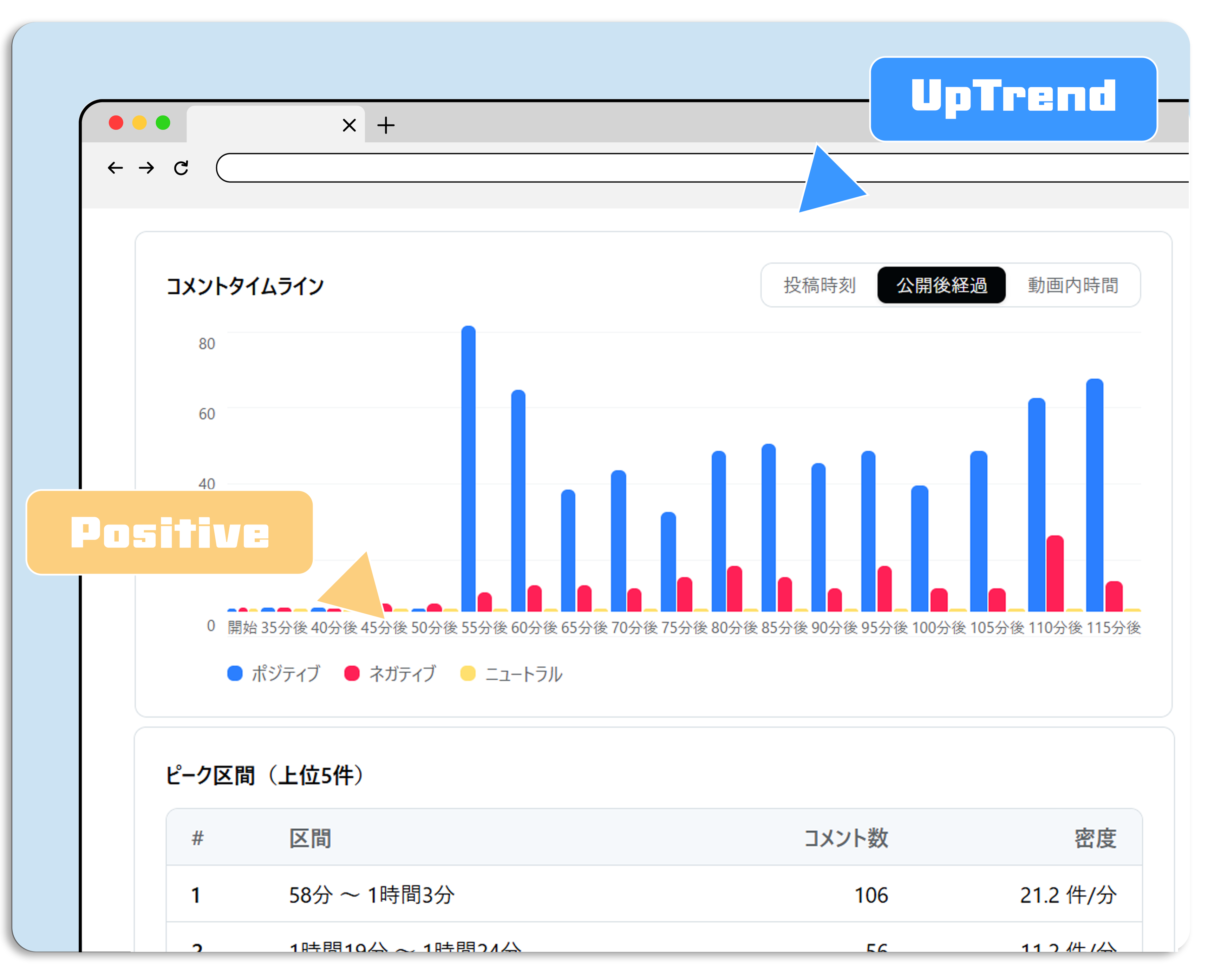Toggle ネガティブ legend series
Image resolution: width=1221 pixels, height=980 pixels.
click(391, 674)
